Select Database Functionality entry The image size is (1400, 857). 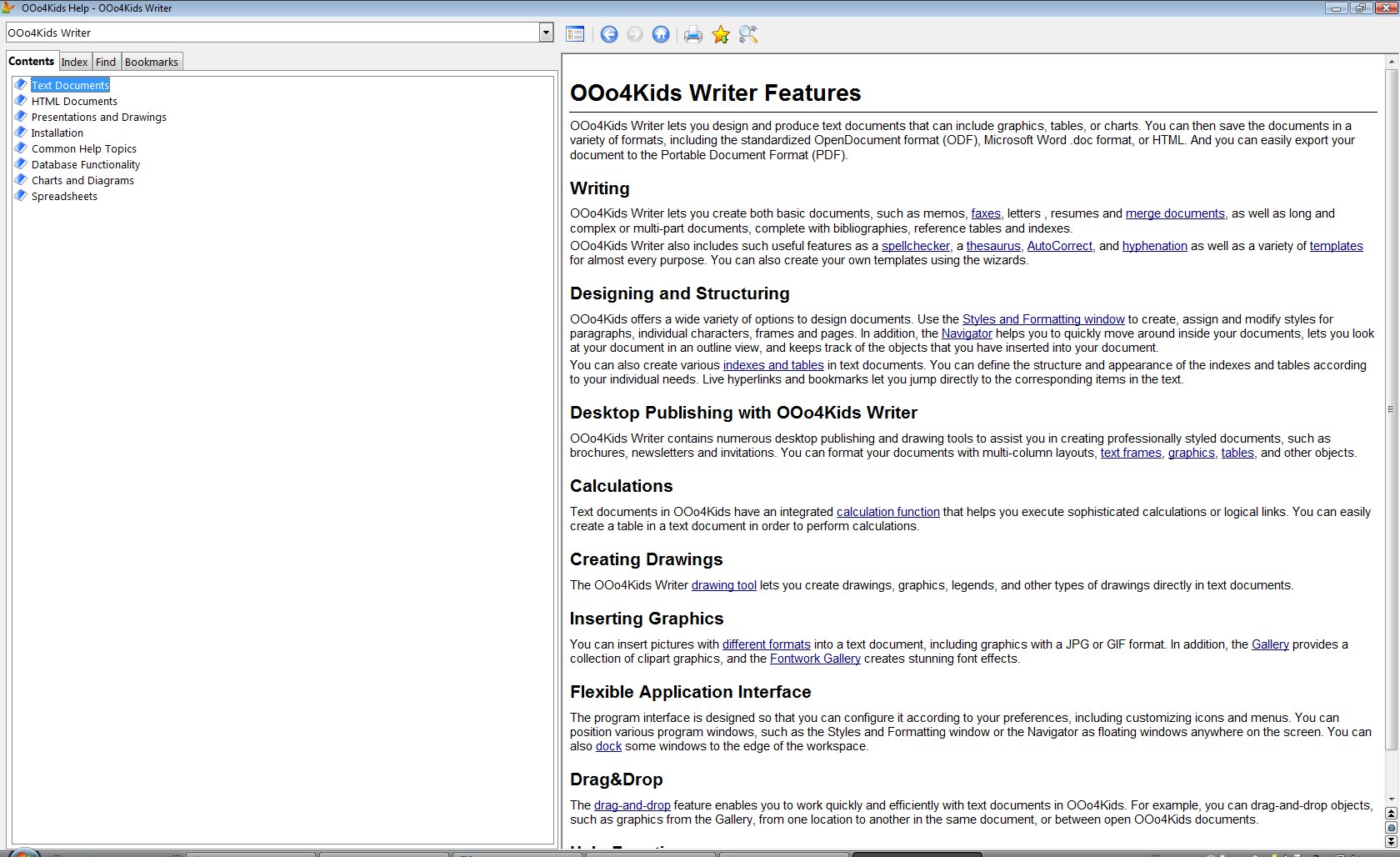85,164
